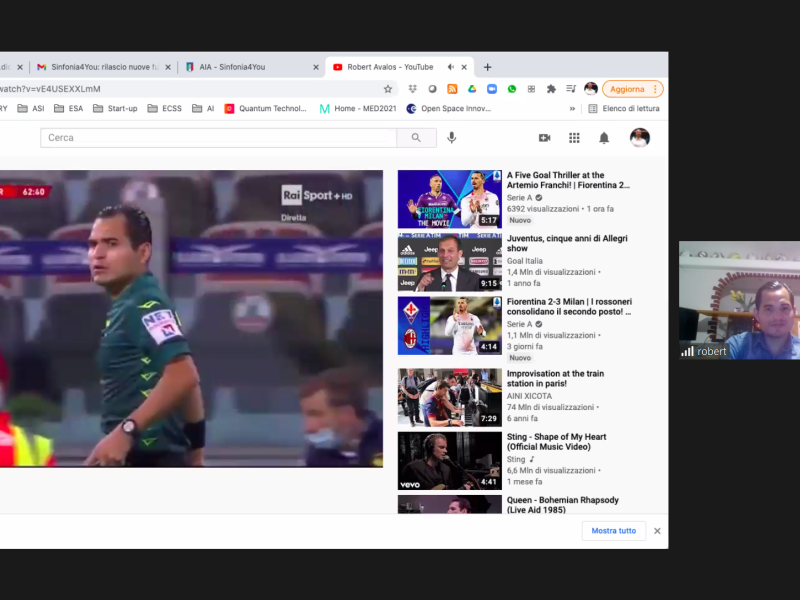Image resolution: width=800 pixels, height=600 pixels.
Task: Open the YouTube account avatar menu
Action: [640, 138]
